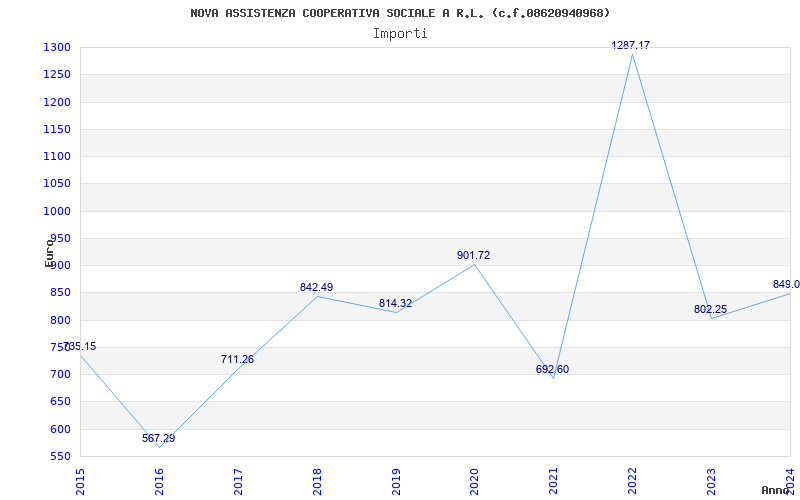Click the Anno x-axis title
The width and height of the screenshot is (800, 500).
(x=774, y=490)
